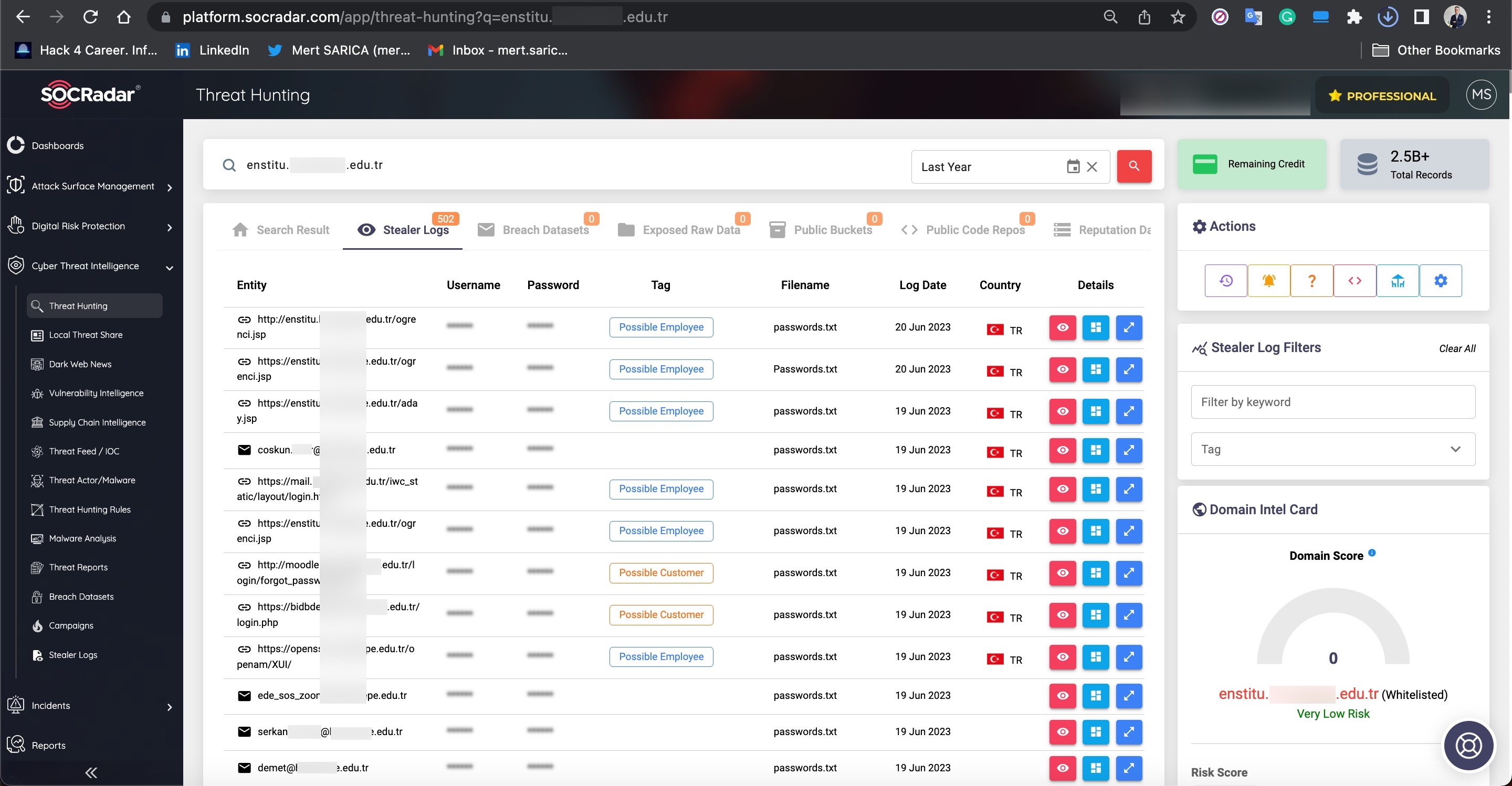Open the calendar date picker icon
The image size is (1512, 786).
click(x=1073, y=166)
